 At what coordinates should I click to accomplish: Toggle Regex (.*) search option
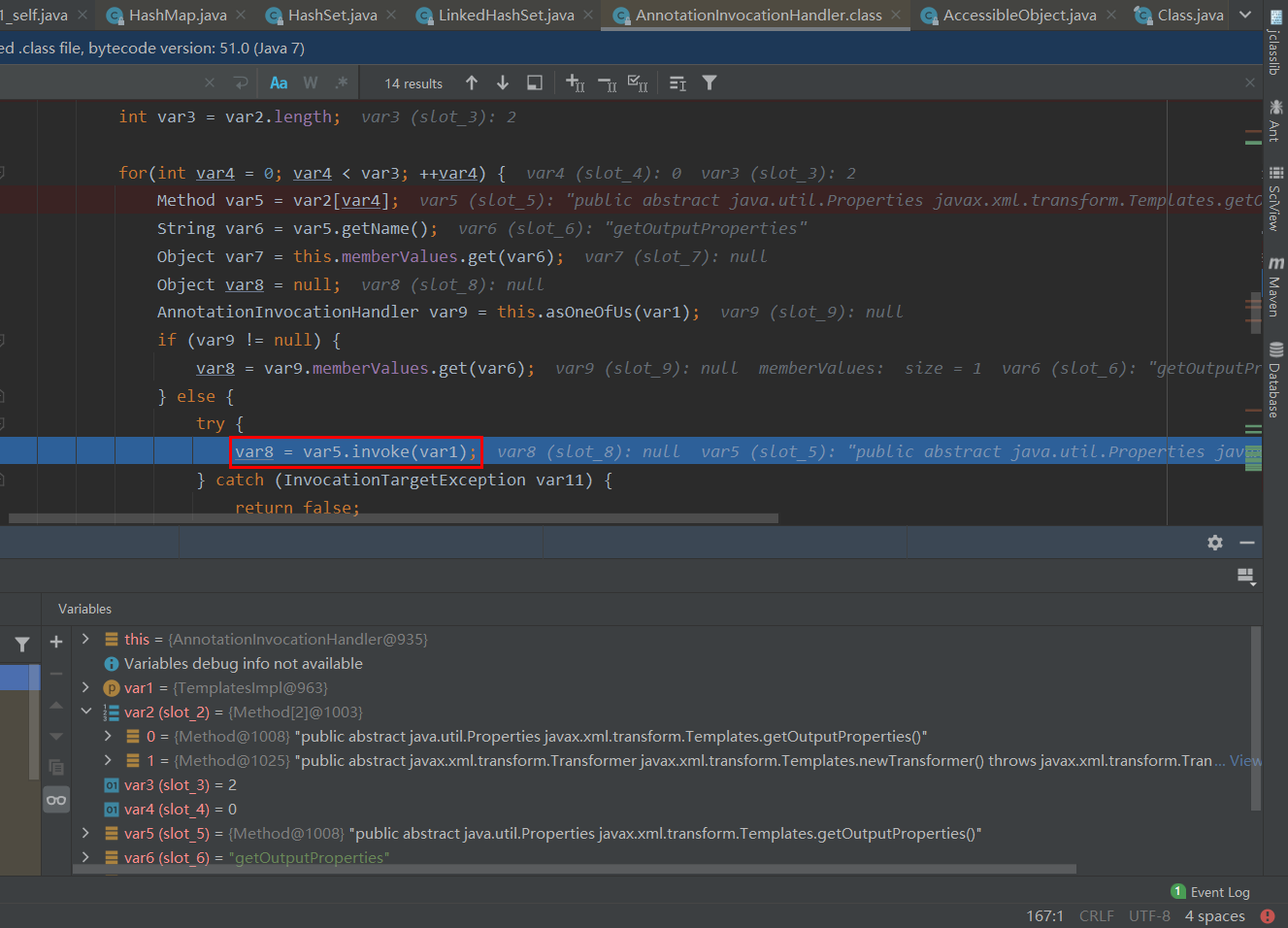(x=342, y=83)
